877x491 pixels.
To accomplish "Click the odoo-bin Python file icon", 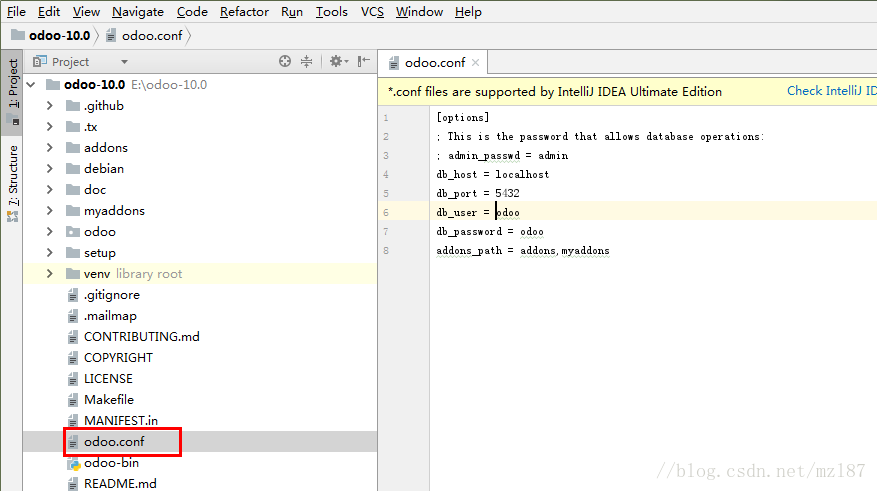I will click(x=73, y=463).
